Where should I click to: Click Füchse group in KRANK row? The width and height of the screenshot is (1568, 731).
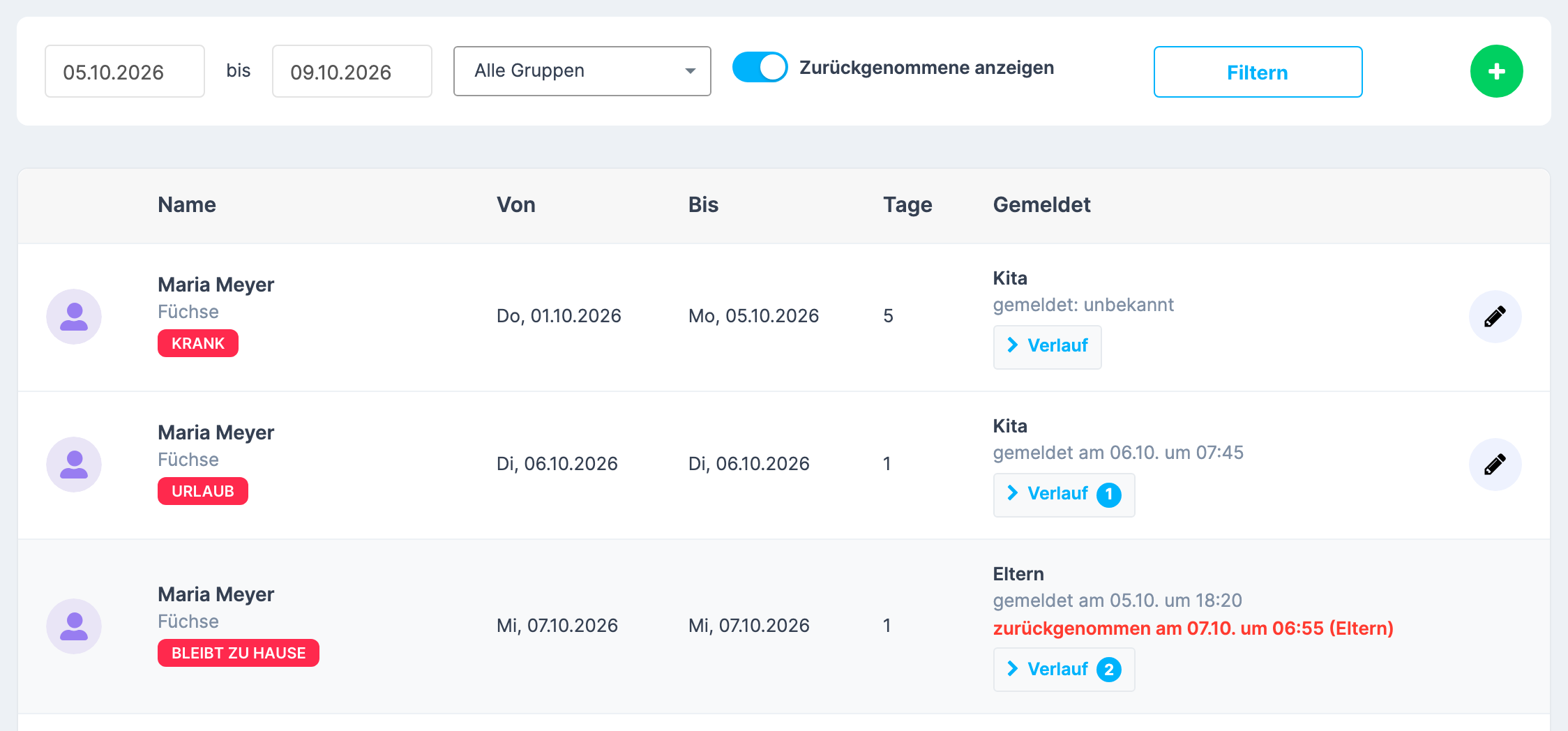tap(188, 312)
